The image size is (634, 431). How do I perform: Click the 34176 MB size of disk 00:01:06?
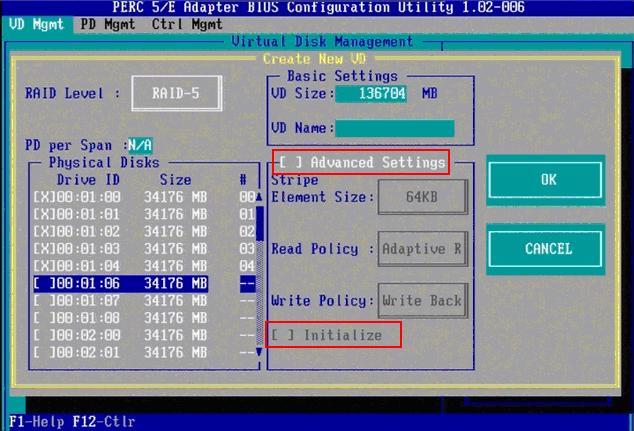click(x=176, y=283)
